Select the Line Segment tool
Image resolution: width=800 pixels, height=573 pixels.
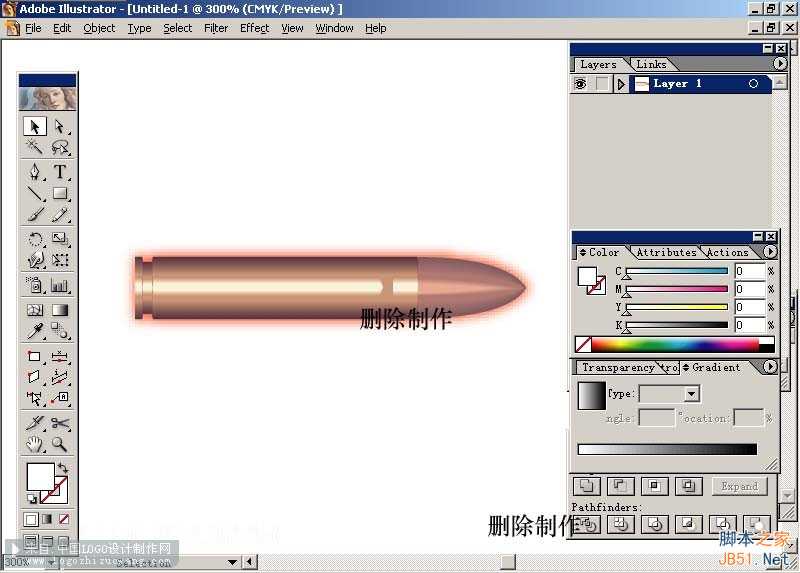pyautogui.click(x=35, y=193)
